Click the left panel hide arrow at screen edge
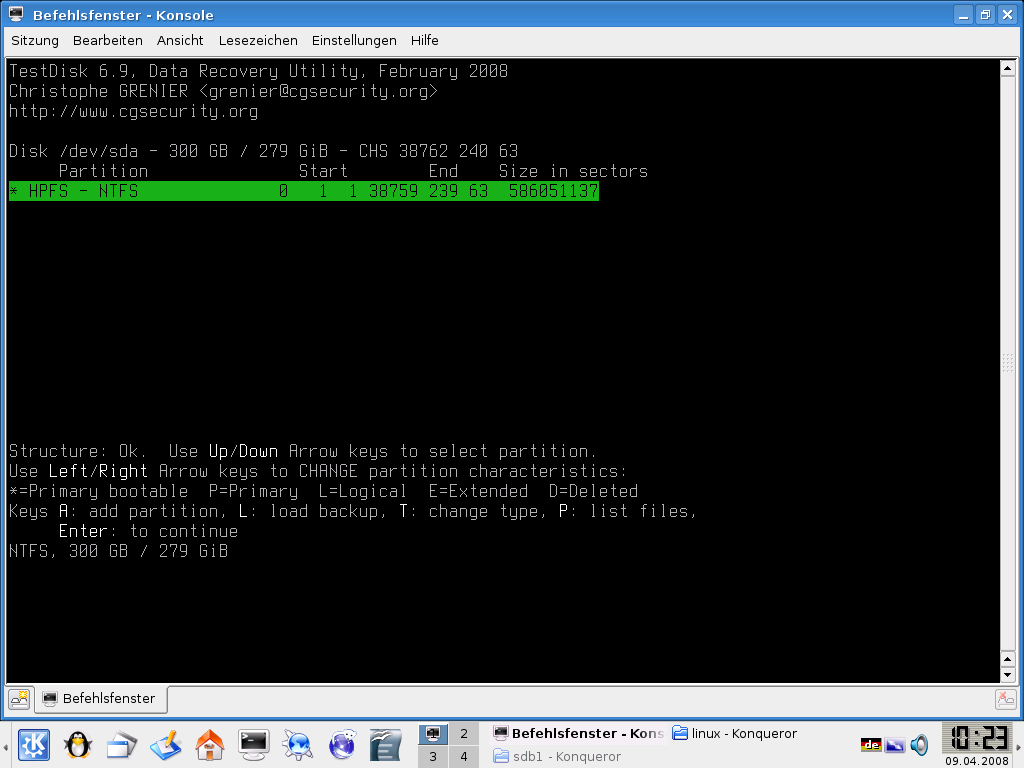The height and width of the screenshot is (768, 1024). (5, 745)
